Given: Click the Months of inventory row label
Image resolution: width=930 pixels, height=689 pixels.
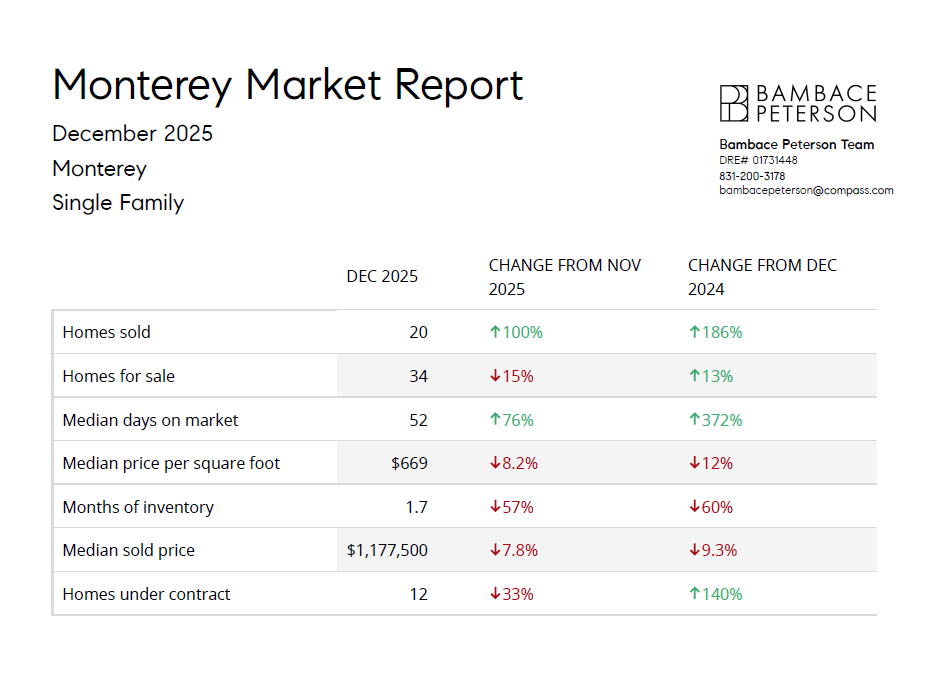Looking at the screenshot, I should (138, 508).
